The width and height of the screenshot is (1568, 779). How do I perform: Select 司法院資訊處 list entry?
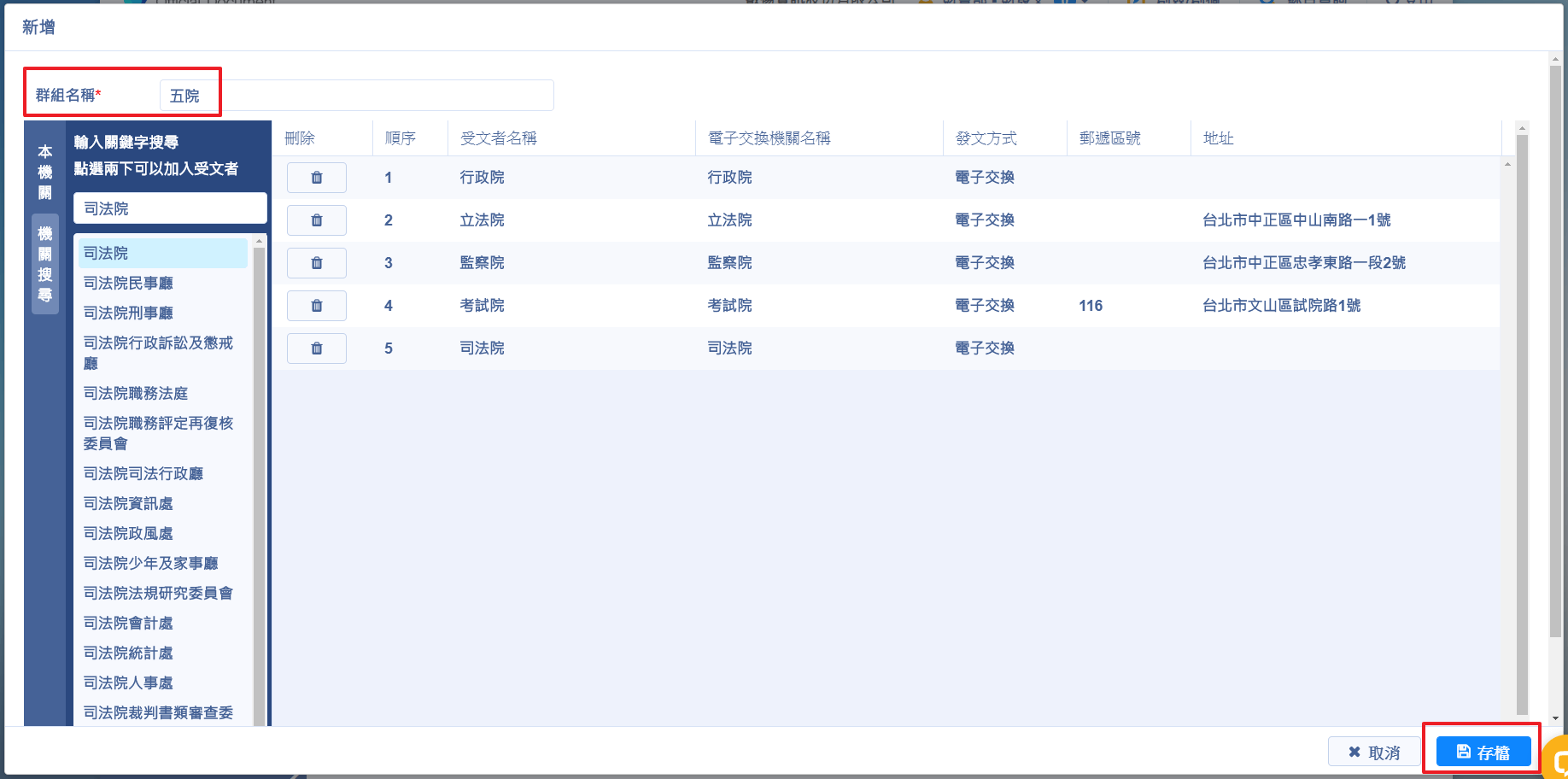pyautogui.click(x=128, y=504)
